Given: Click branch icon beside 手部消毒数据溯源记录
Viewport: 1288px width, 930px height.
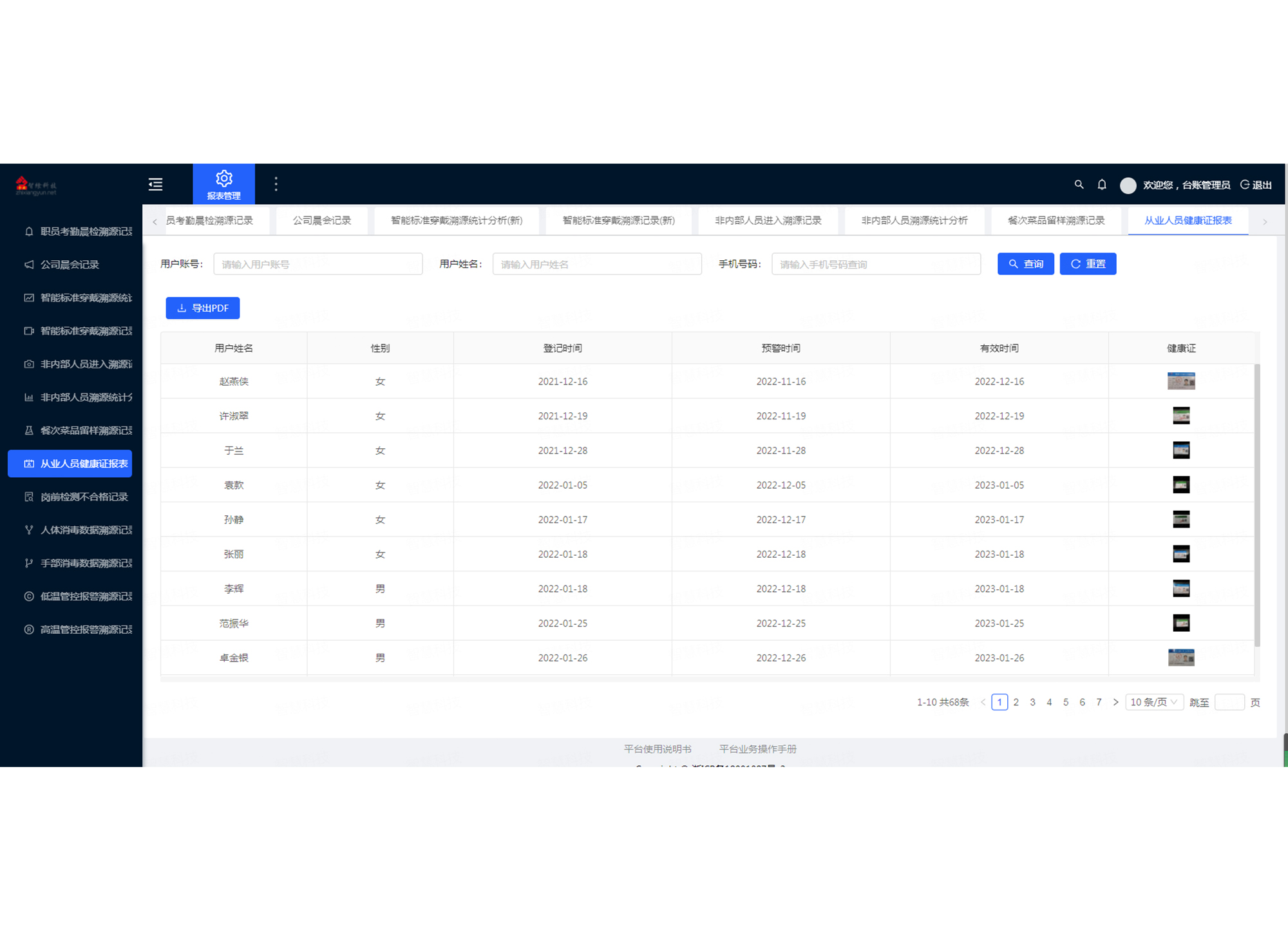Looking at the screenshot, I should point(29,563).
